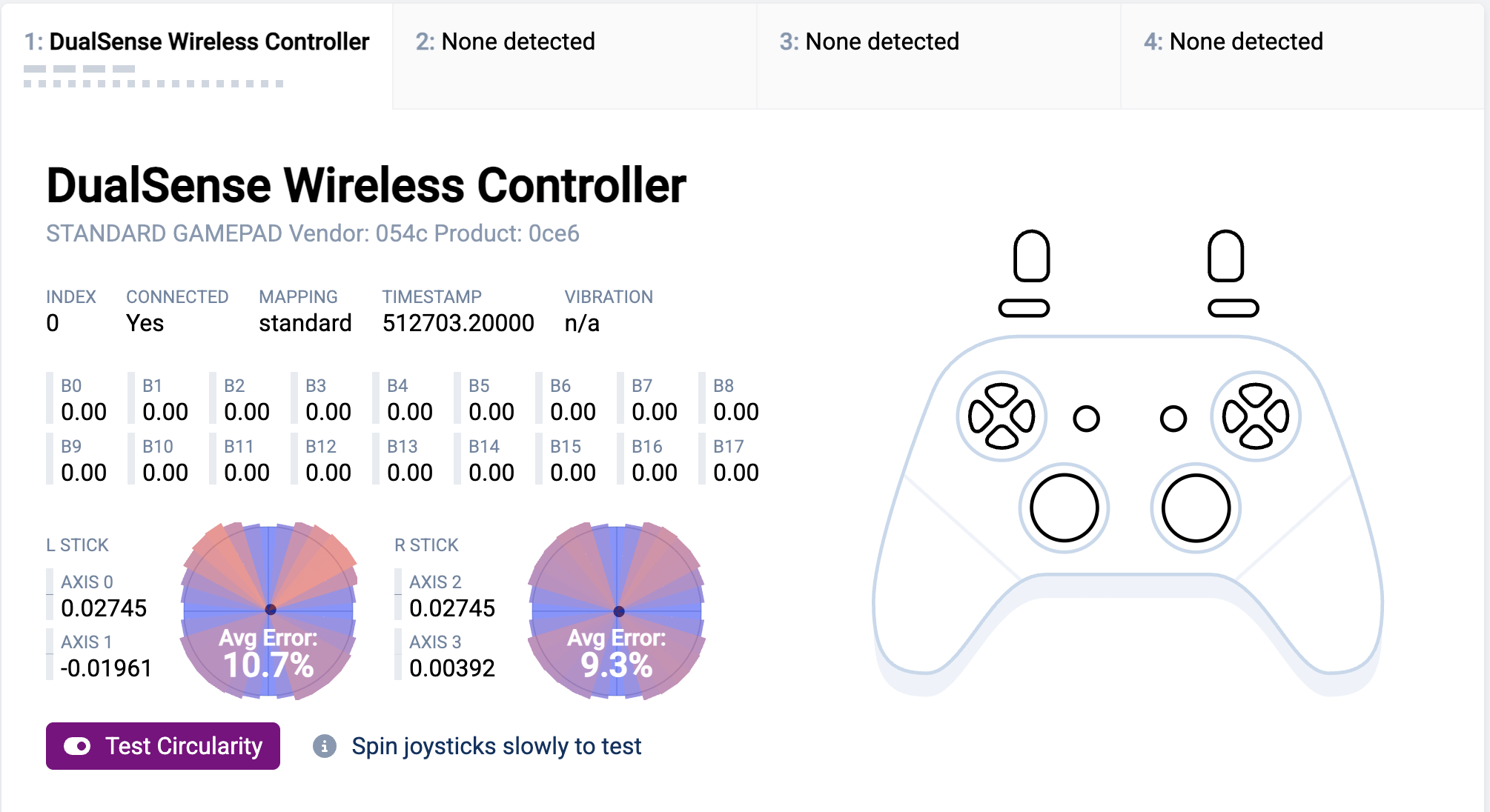This screenshot has width=1490, height=812.
Task: Click the face buttons cluster on controller diagram
Action: (x=1255, y=416)
